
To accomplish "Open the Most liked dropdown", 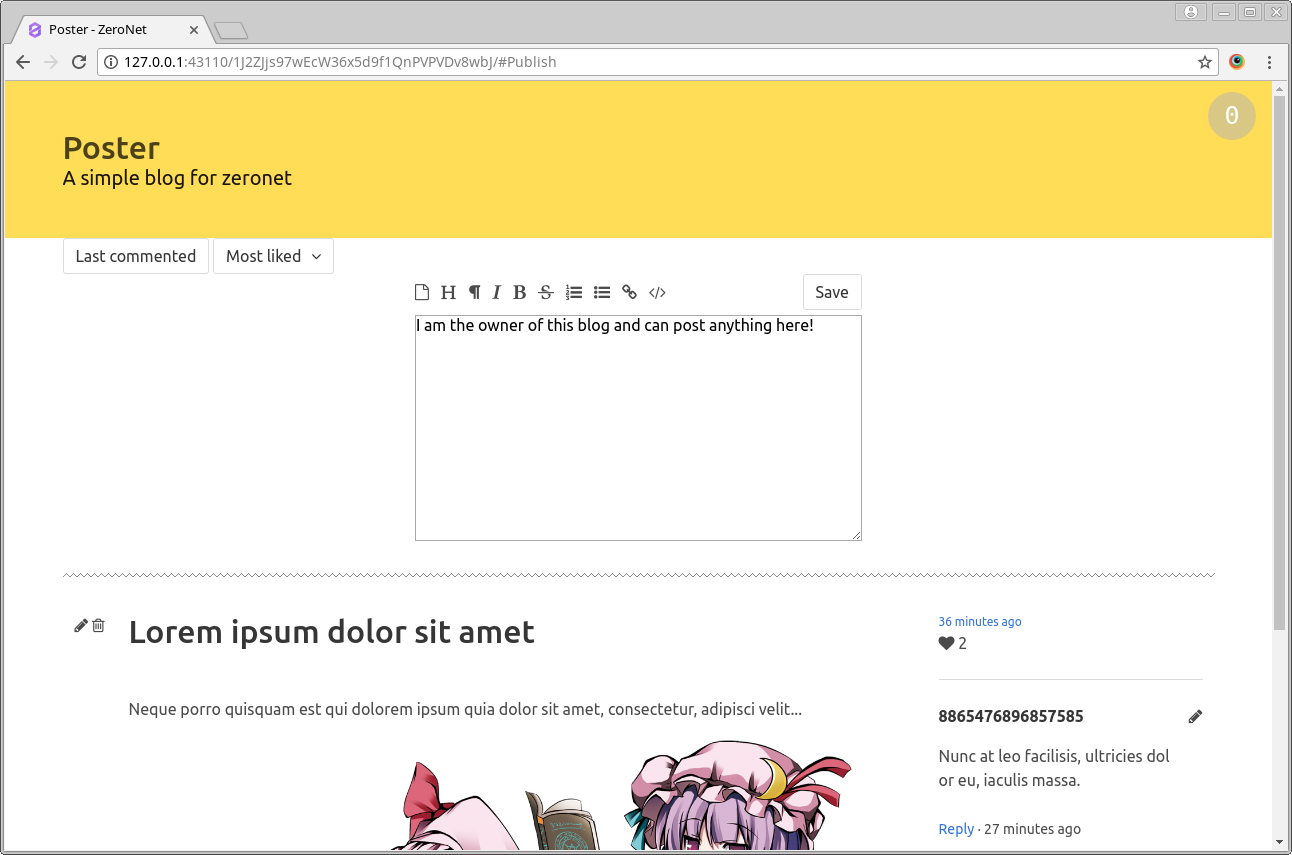I will tap(273, 256).
